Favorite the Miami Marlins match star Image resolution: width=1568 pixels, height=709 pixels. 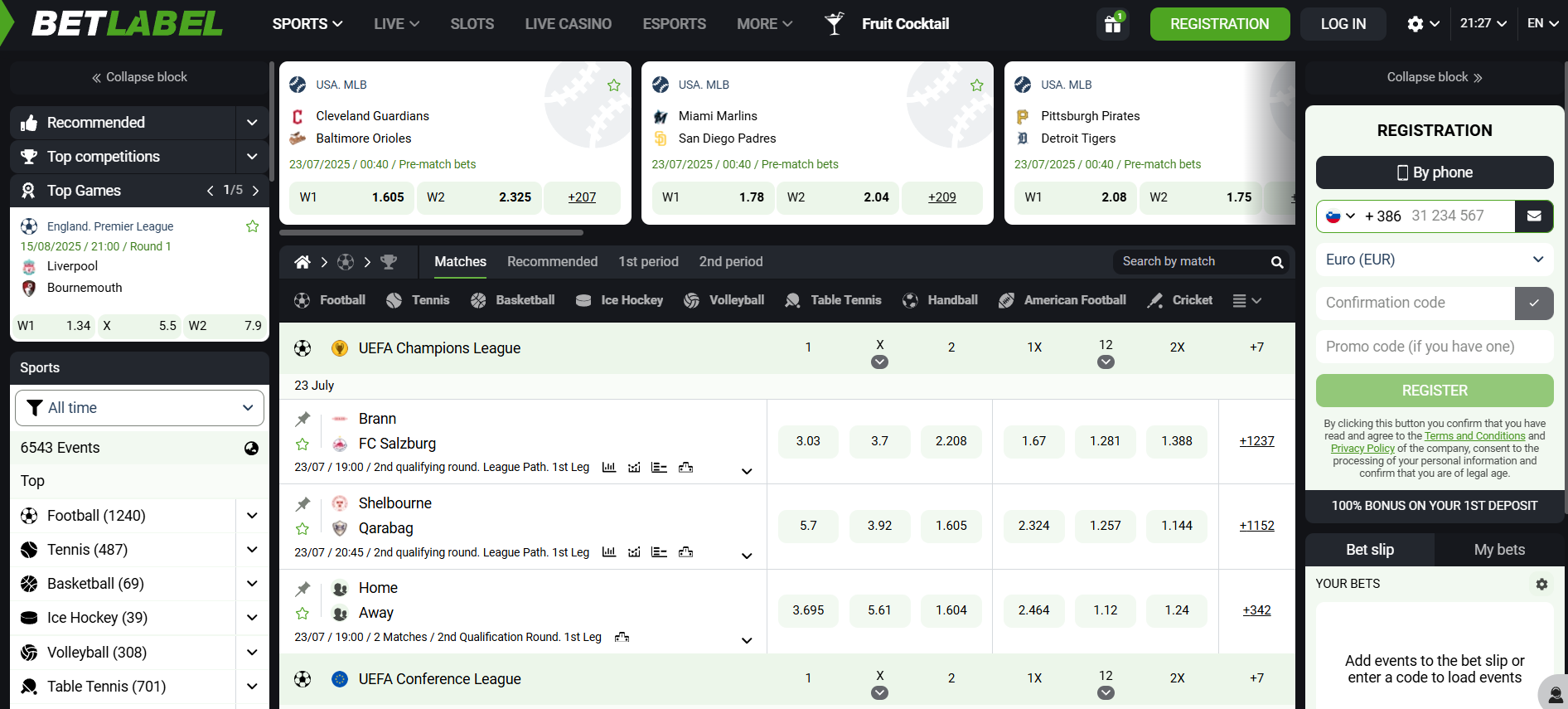(x=977, y=85)
